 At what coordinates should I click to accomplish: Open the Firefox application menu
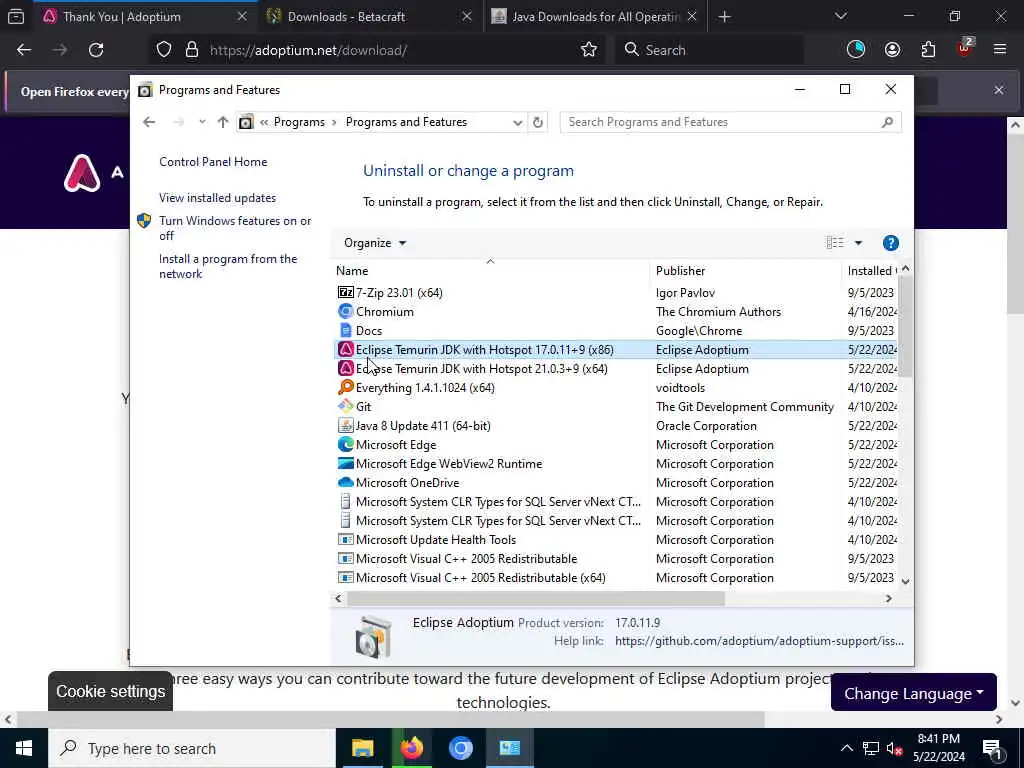(999, 50)
